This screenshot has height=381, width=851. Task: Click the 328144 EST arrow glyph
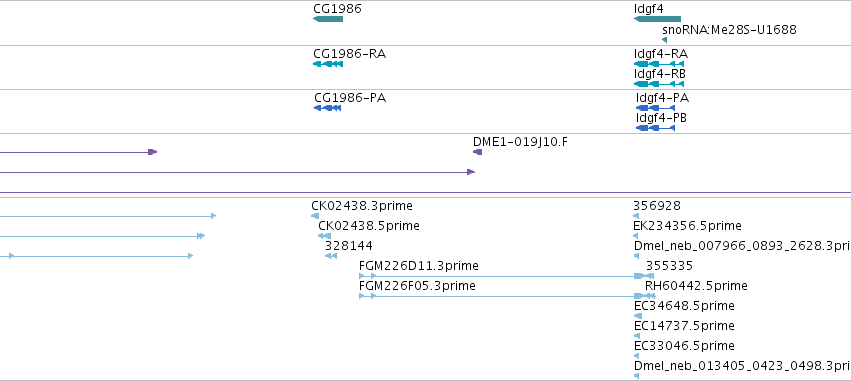coord(331,256)
